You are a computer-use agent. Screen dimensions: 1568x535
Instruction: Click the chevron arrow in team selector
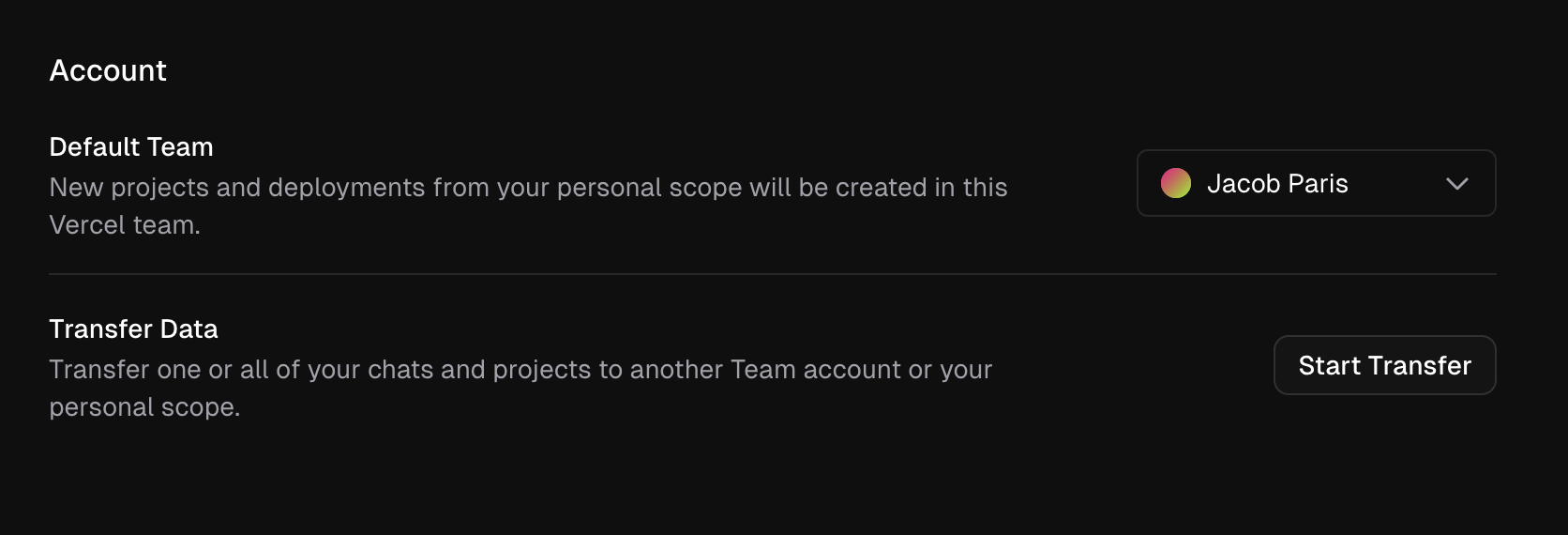[1456, 184]
